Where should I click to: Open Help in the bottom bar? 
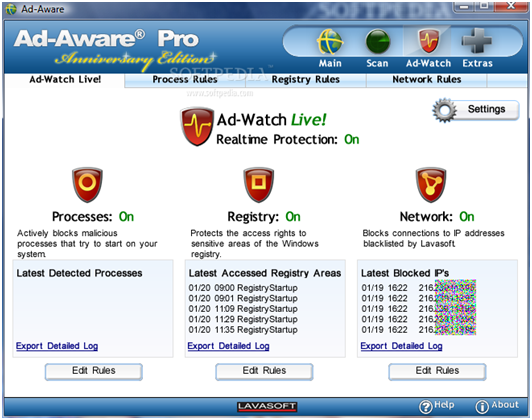pyautogui.click(x=436, y=406)
